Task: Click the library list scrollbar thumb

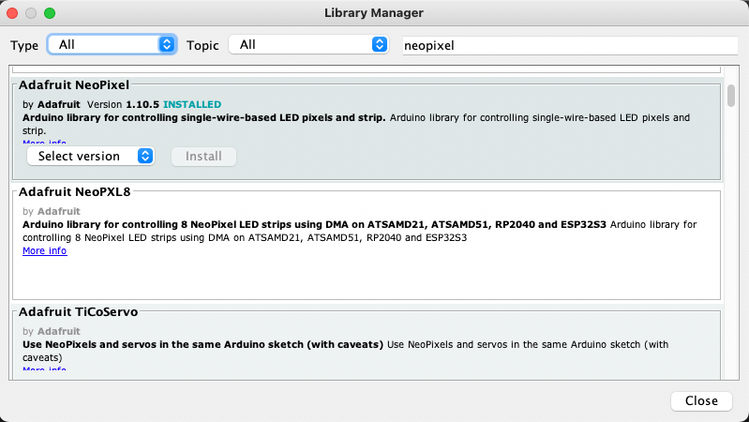Action: [731, 95]
